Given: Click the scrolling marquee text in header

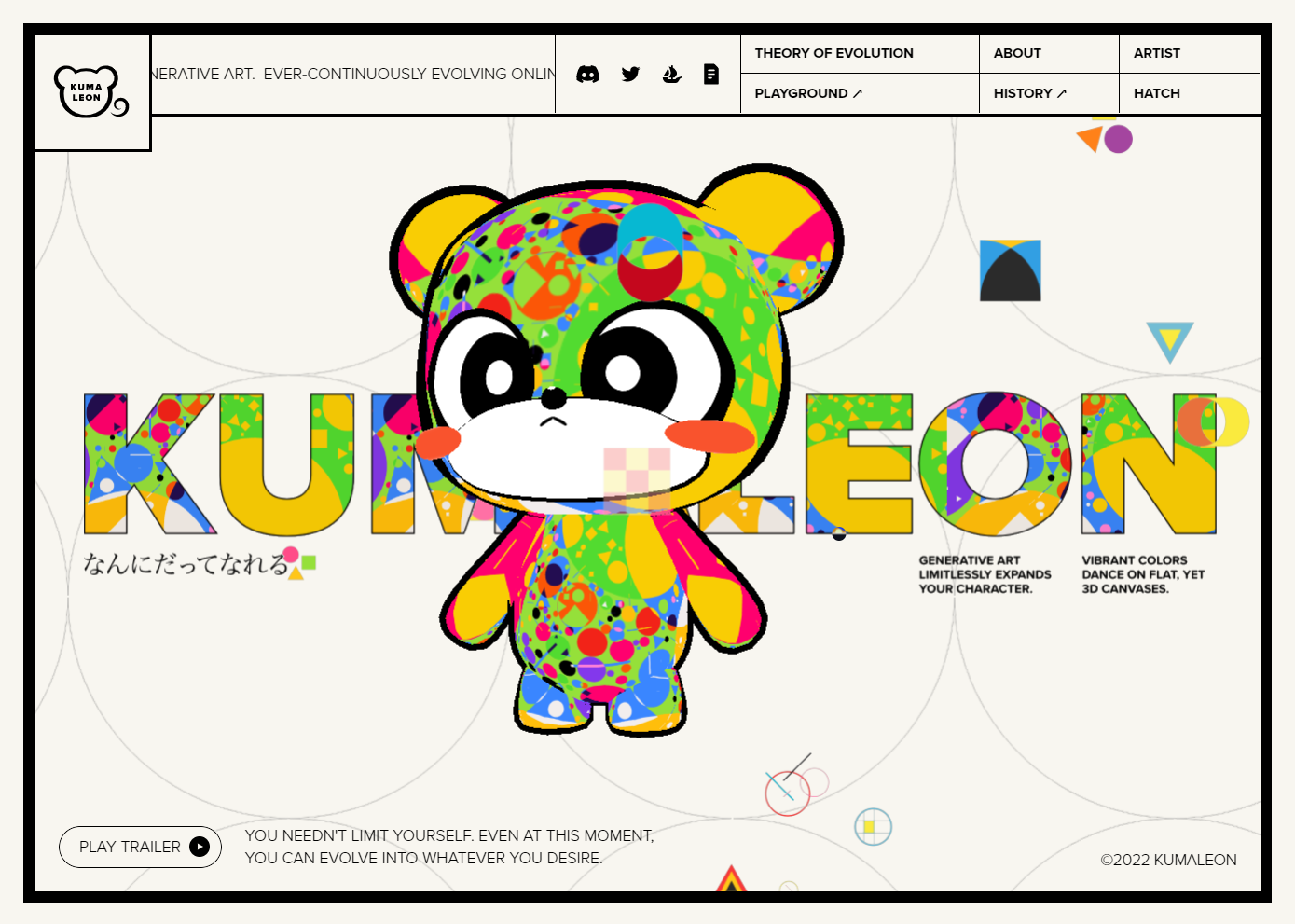Looking at the screenshot, I should coord(352,74).
